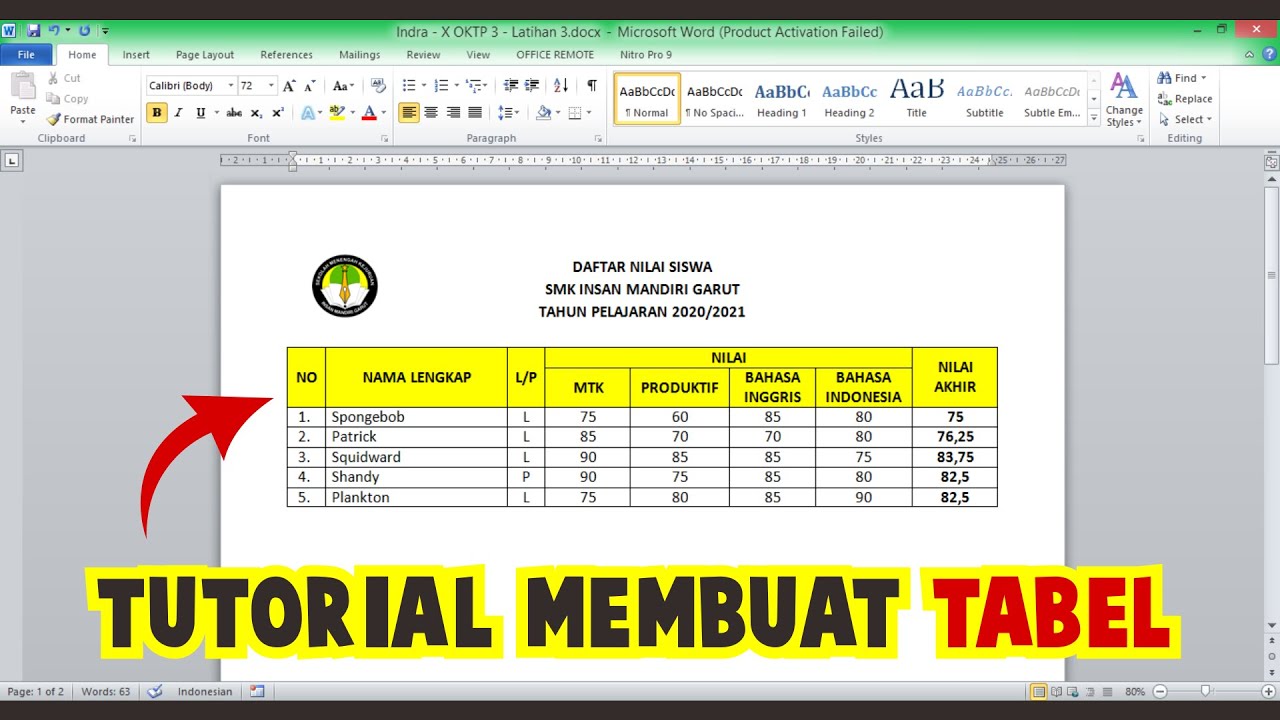Image resolution: width=1280 pixels, height=720 pixels.
Task: Click the Redo/Repeat icon
Action: 84,31
